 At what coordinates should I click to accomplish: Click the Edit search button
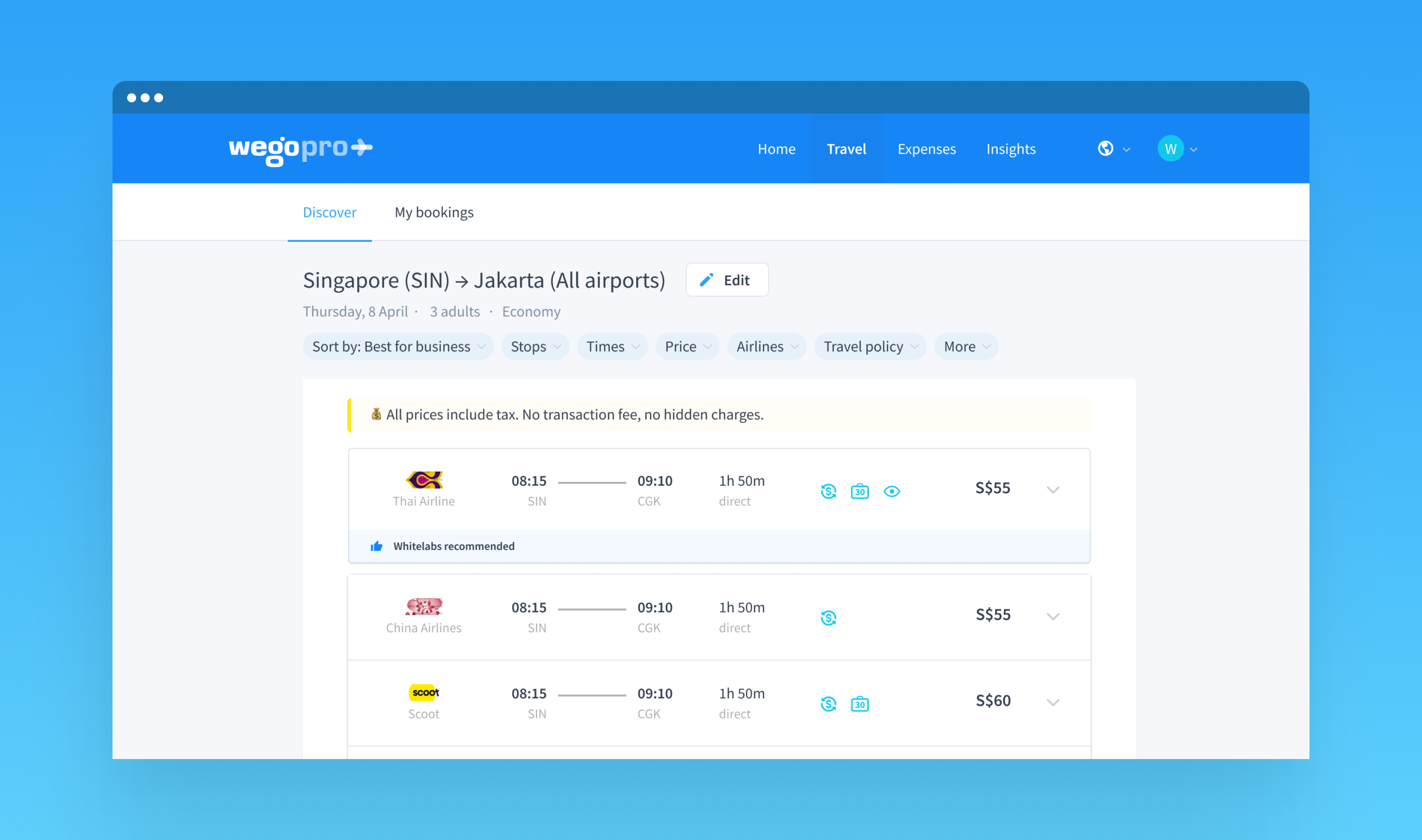pyautogui.click(x=727, y=279)
